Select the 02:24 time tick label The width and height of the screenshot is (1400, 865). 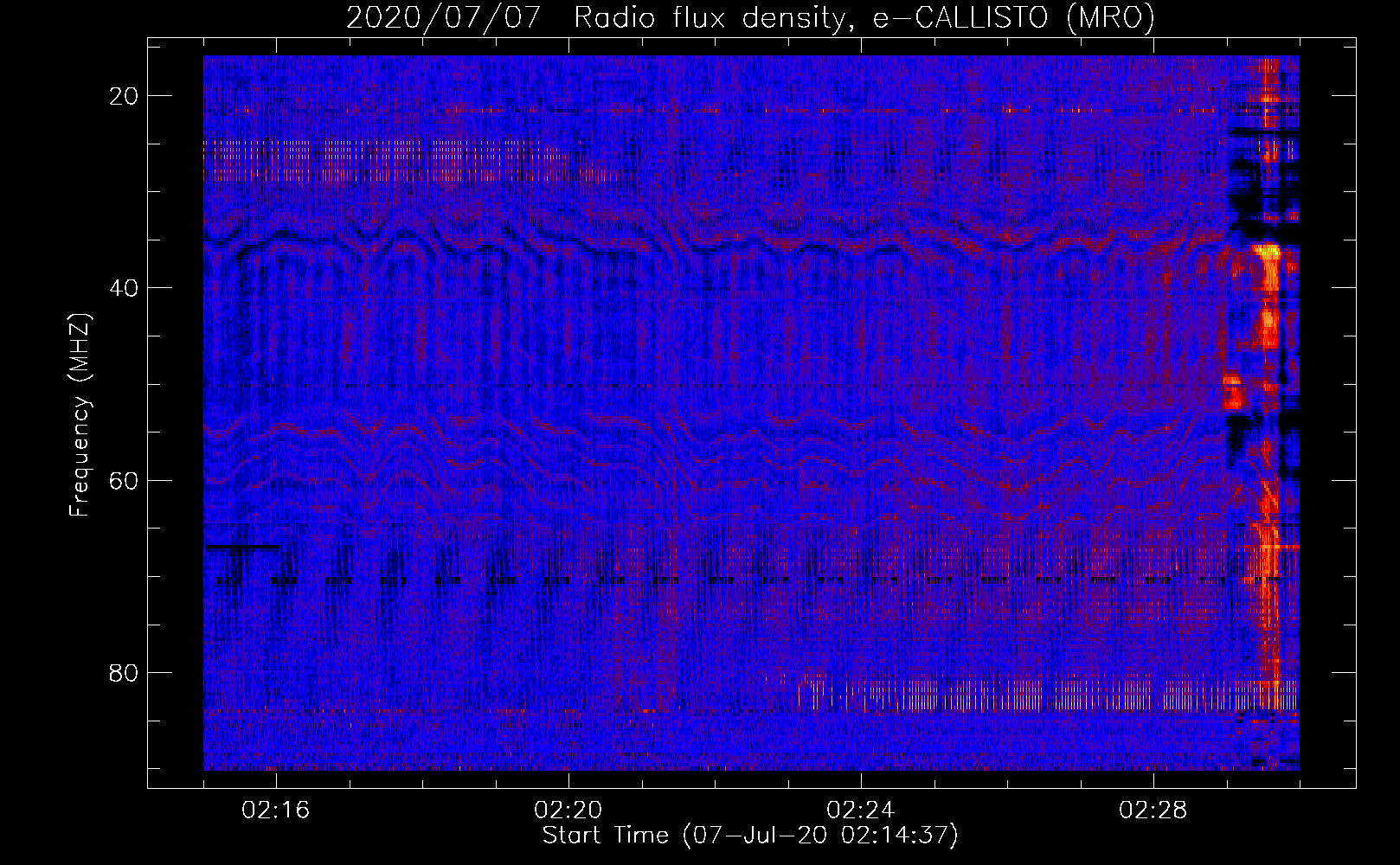click(861, 811)
